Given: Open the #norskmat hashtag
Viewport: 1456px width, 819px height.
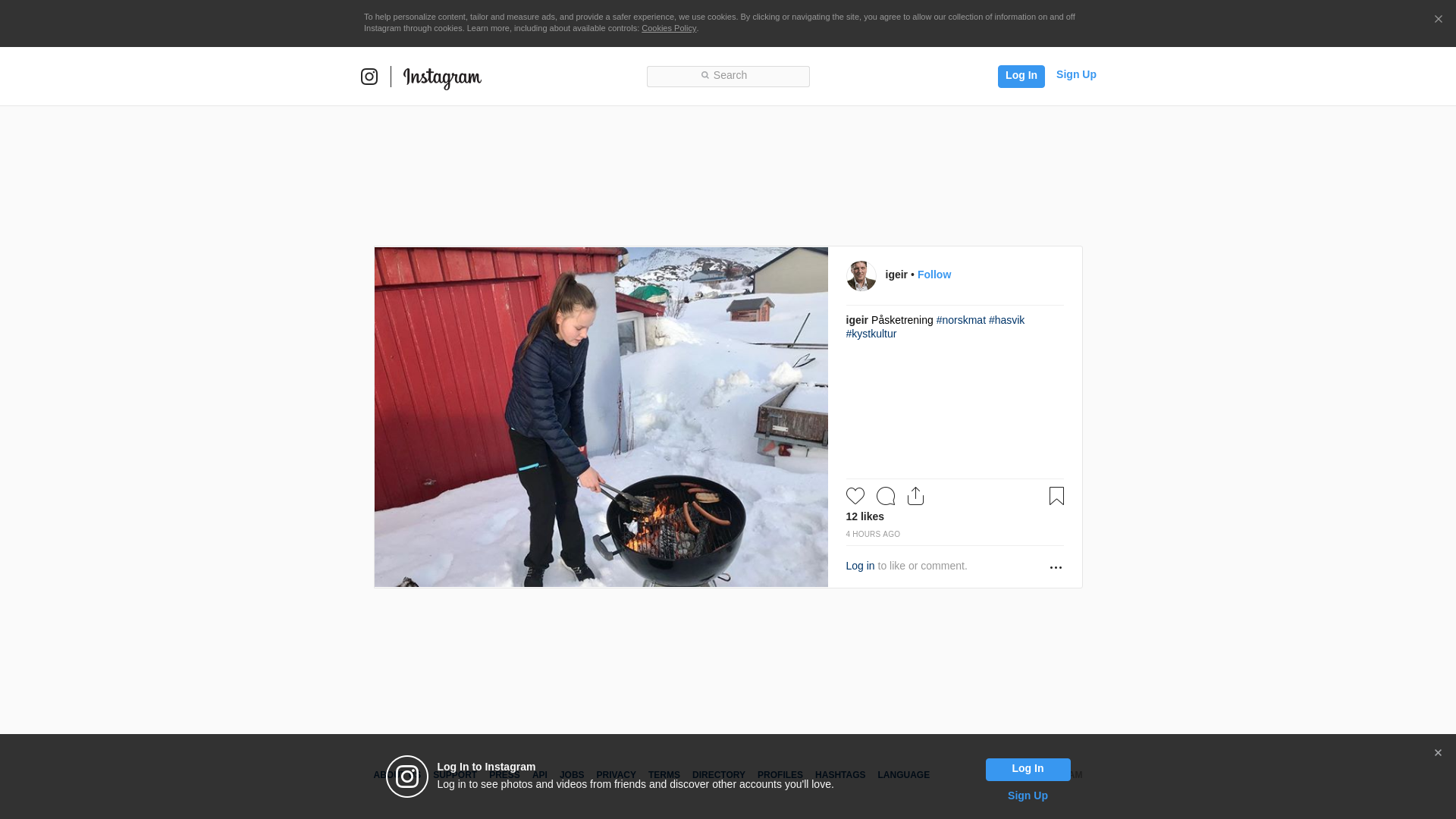Looking at the screenshot, I should click(x=961, y=320).
